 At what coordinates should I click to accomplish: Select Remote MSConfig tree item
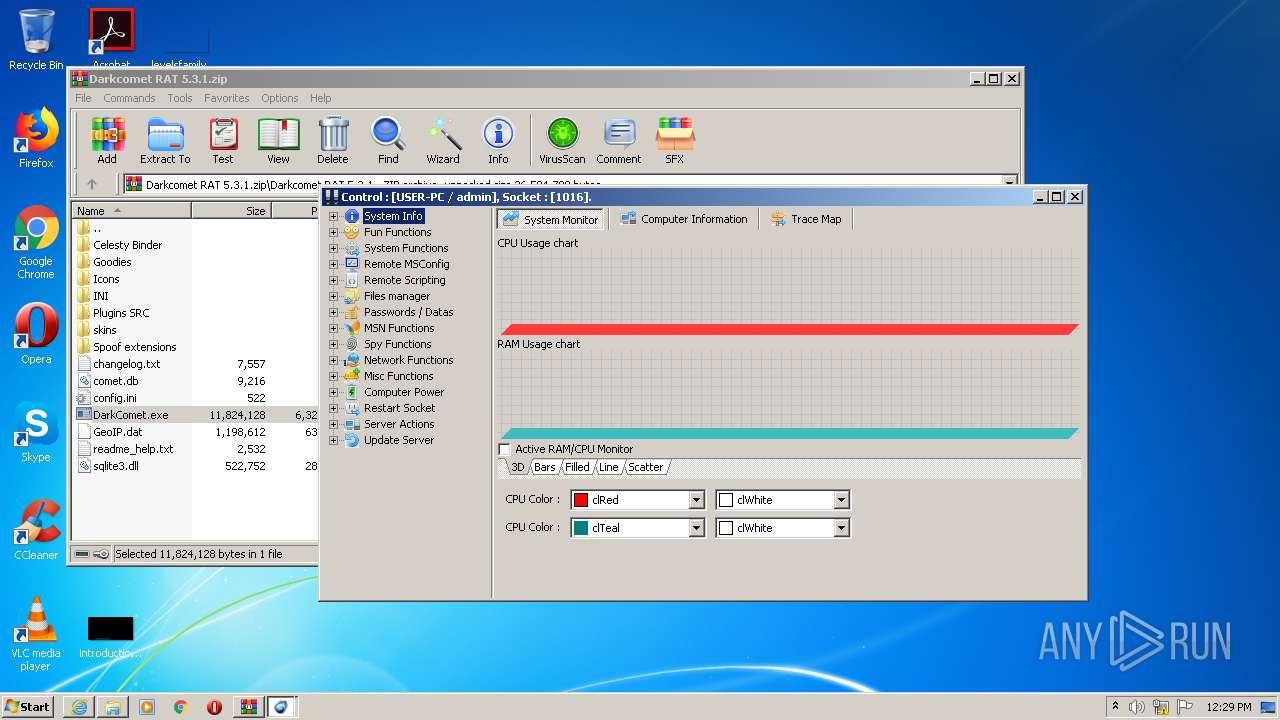pyautogui.click(x=406, y=264)
